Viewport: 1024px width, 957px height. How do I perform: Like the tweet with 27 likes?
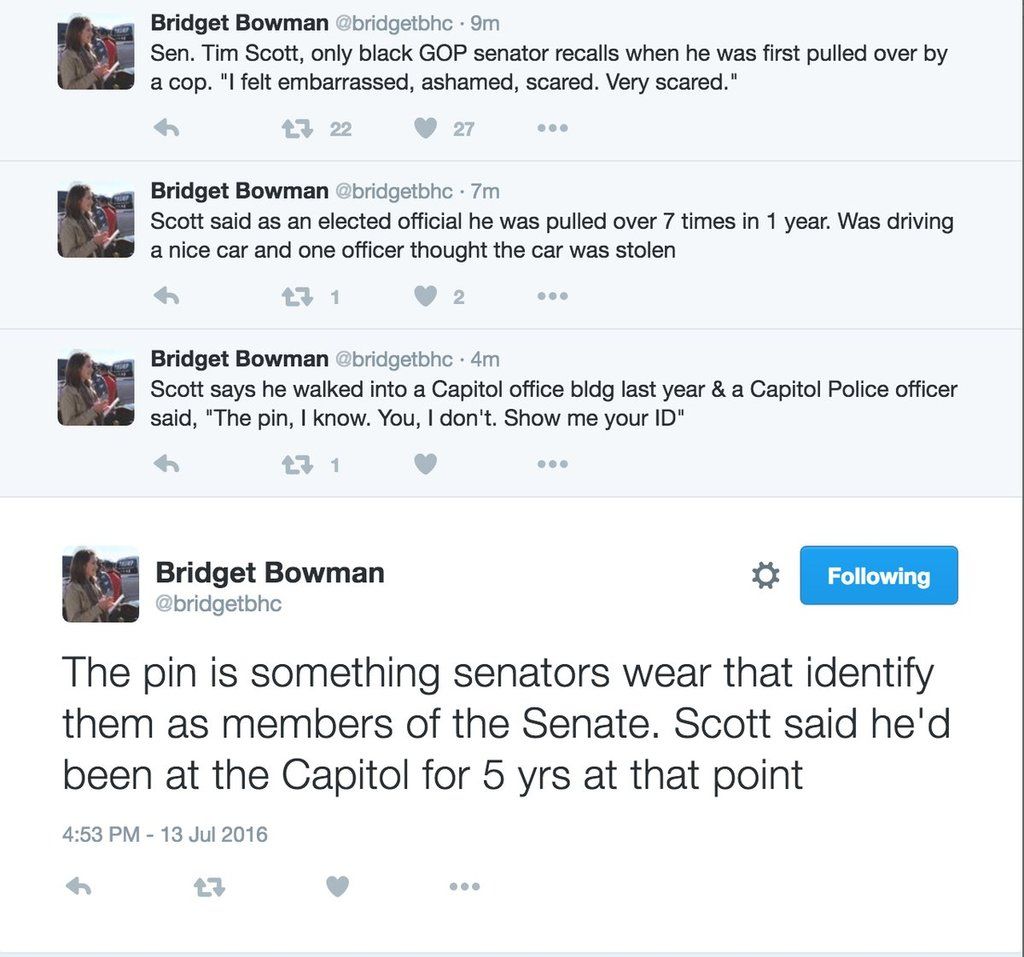425,128
